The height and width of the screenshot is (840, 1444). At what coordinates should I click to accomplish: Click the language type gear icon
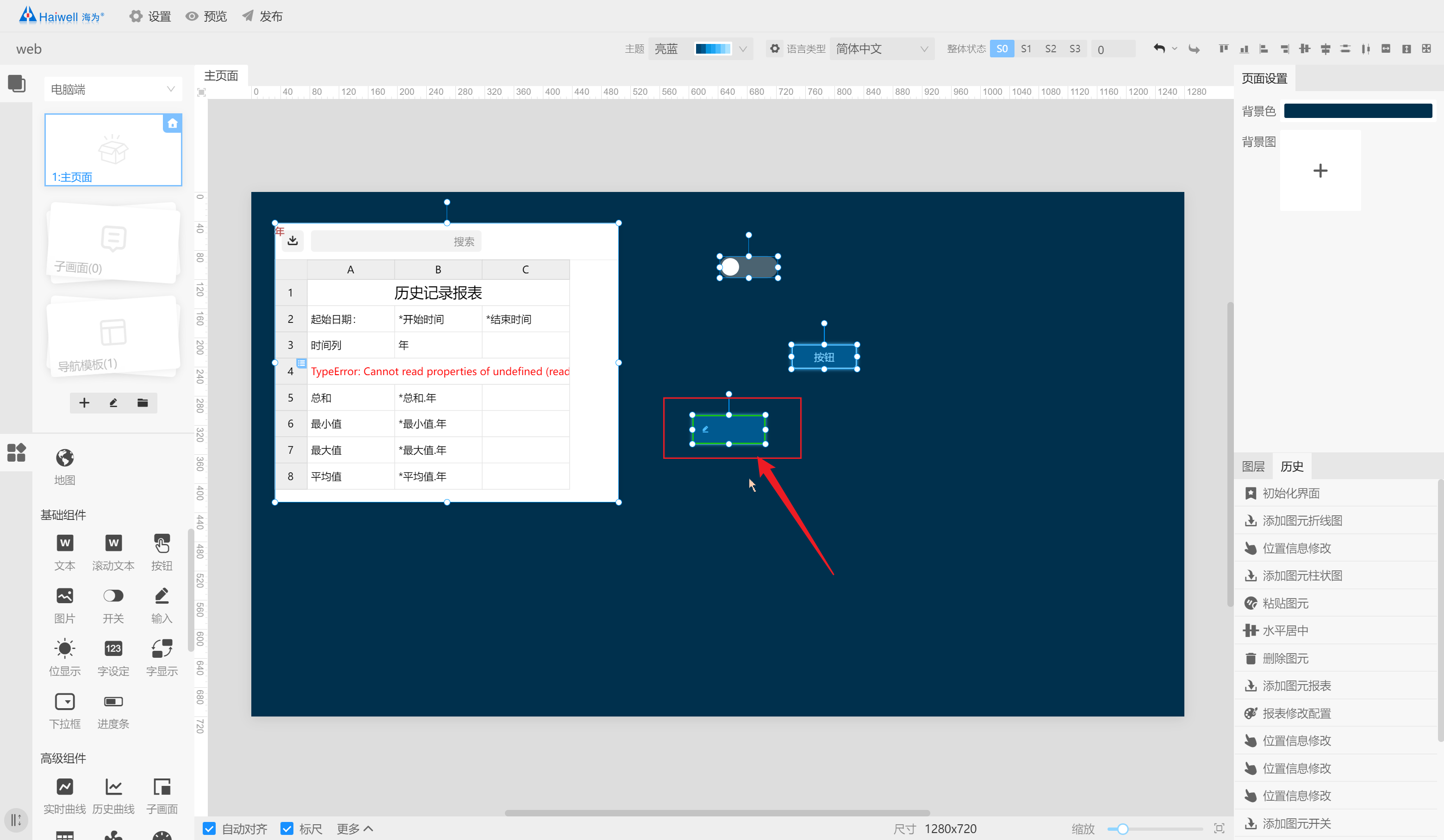point(775,49)
